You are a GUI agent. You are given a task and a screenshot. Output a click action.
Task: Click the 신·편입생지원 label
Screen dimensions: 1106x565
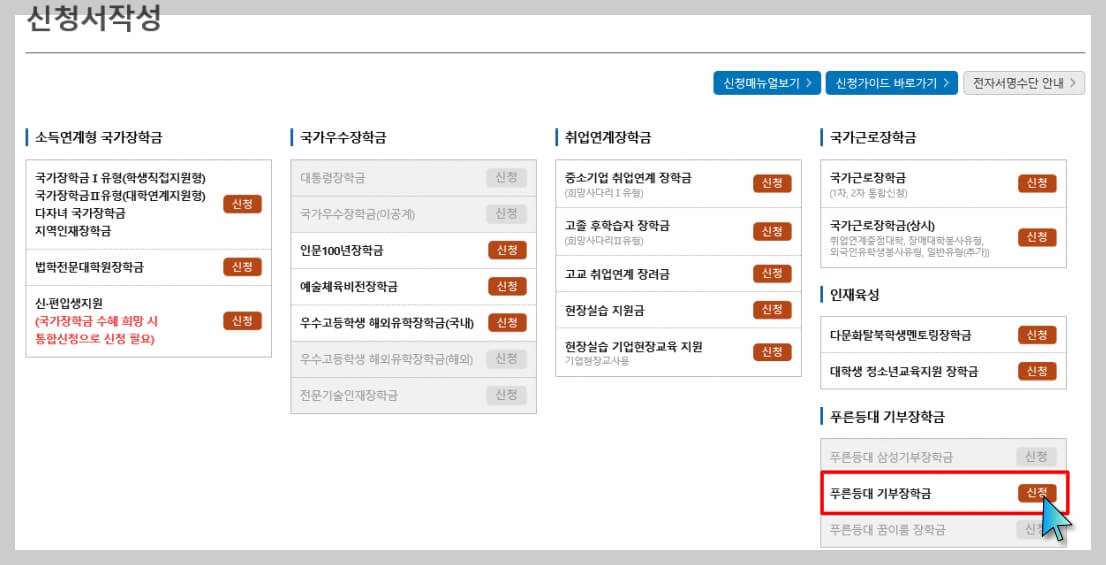coord(68,303)
